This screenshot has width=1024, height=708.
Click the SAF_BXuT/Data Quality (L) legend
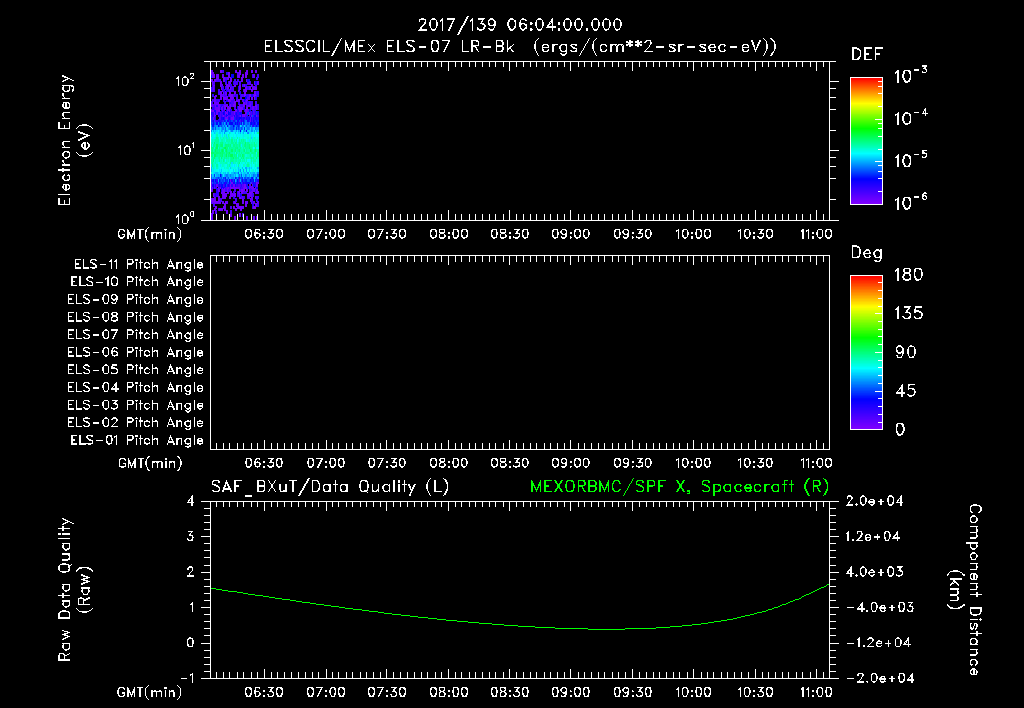pyautogui.click(x=330, y=487)
